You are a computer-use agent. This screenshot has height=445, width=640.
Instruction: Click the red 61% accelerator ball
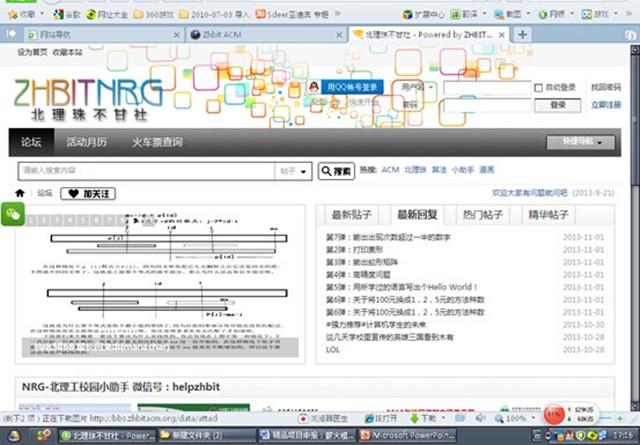click(x=553, y=414)
